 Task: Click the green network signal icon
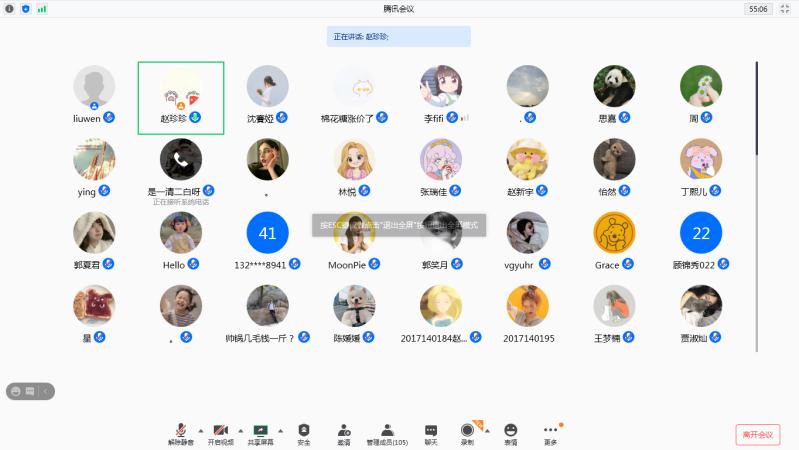(x=42, y=9)
